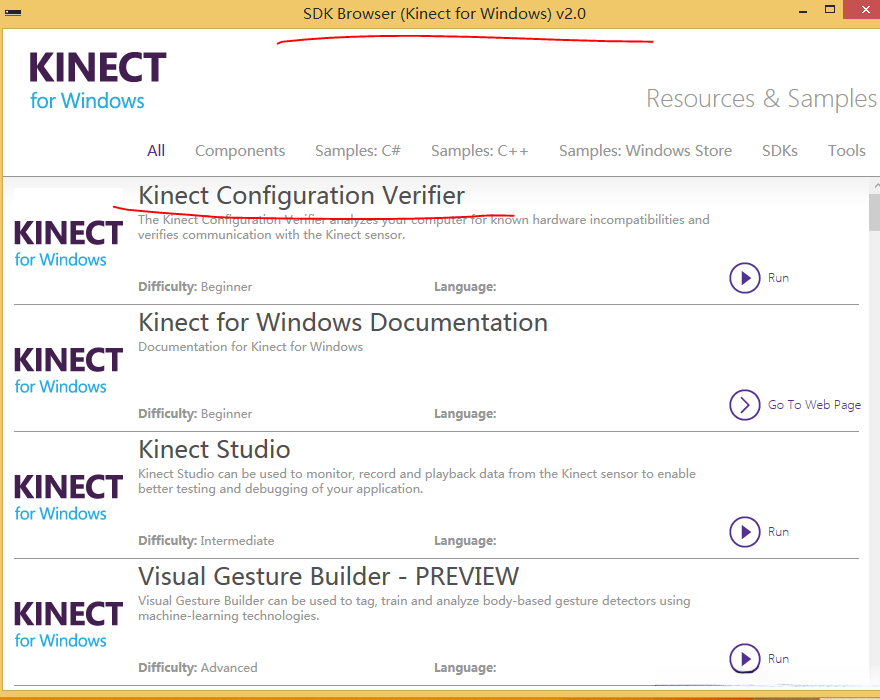Open the window system menu icon

[12, 12]
